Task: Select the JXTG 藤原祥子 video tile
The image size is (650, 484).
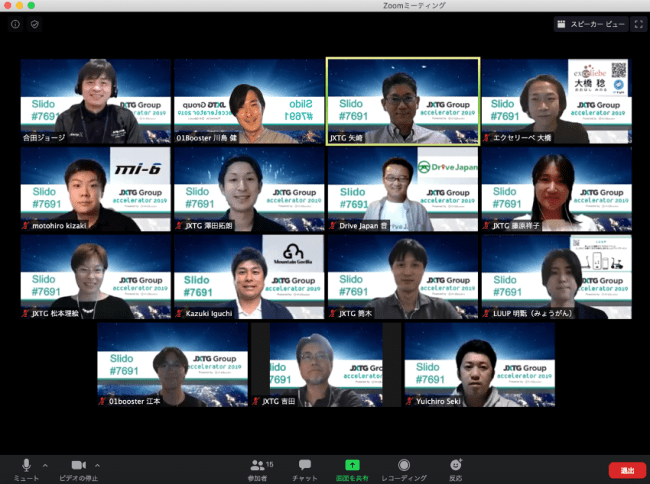Action: click(x=557, y=189)
